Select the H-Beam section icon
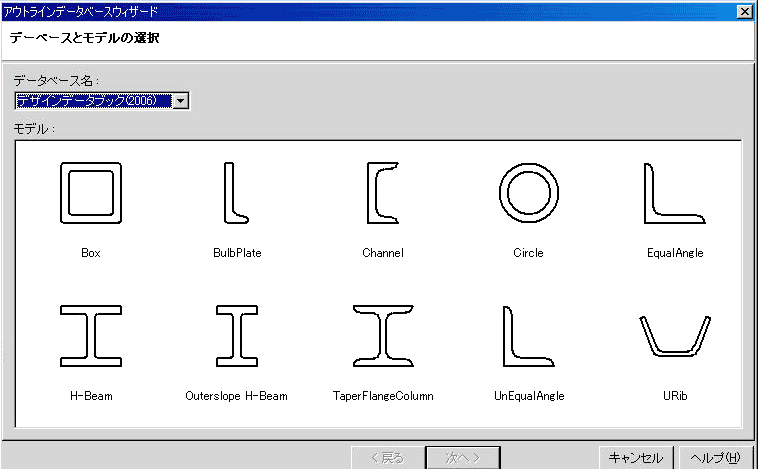Image resolution: width=758 pixels, height=469 pixels. [91, 337]
